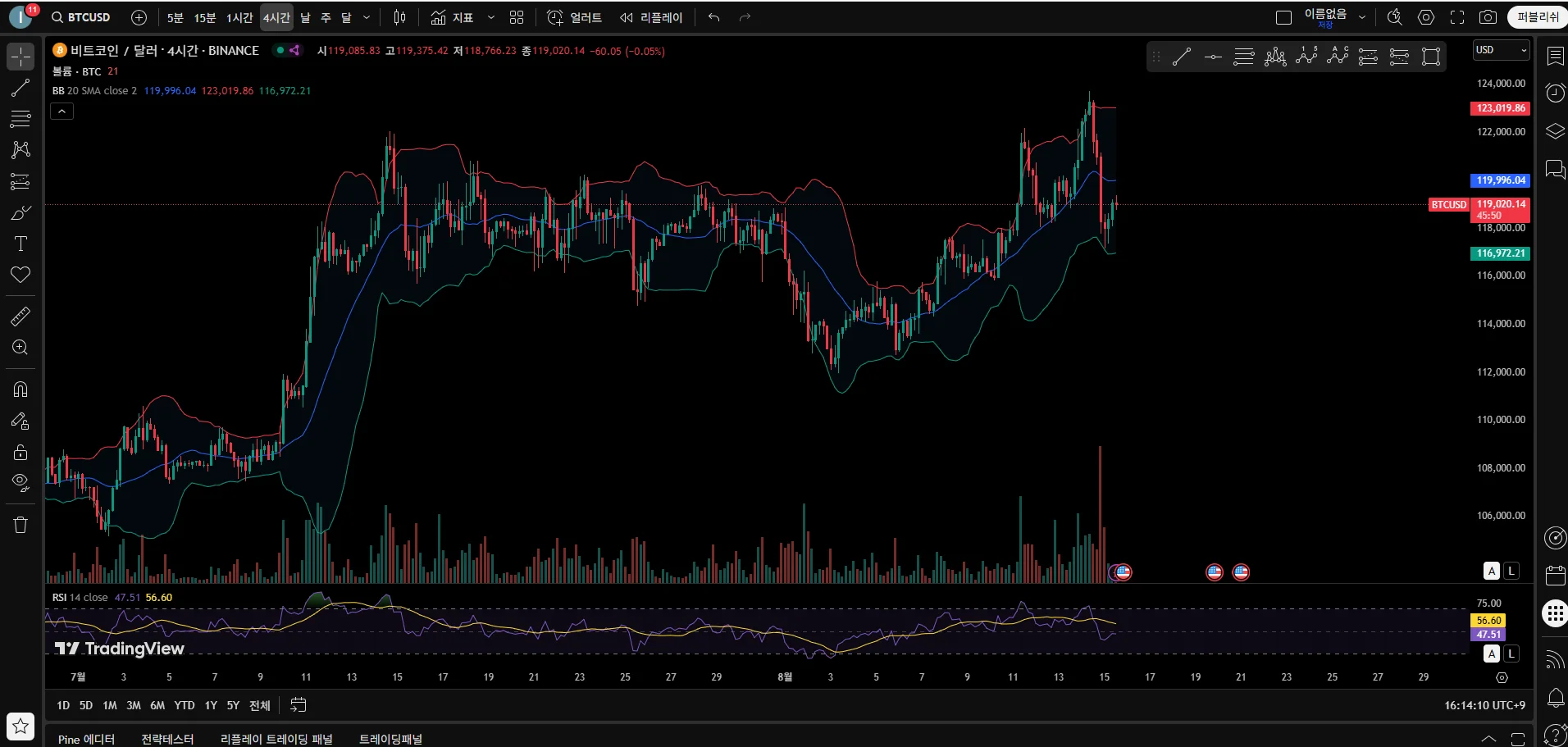
Task: Pick the XABCD pattern tool in floating toolbar
Action: [1275, 57]
